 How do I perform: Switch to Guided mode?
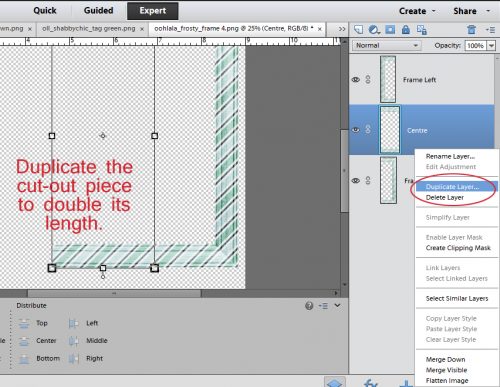(x=98, y=11)
